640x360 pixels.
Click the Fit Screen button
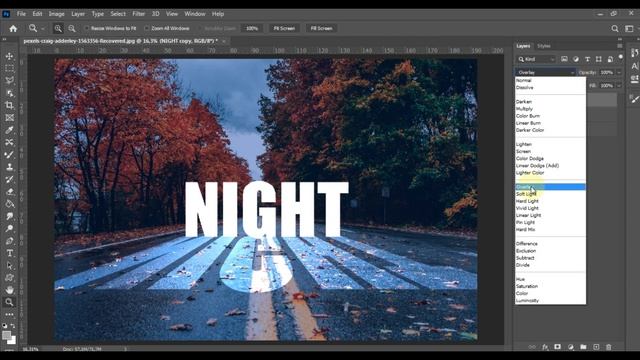tap(284, 28)
